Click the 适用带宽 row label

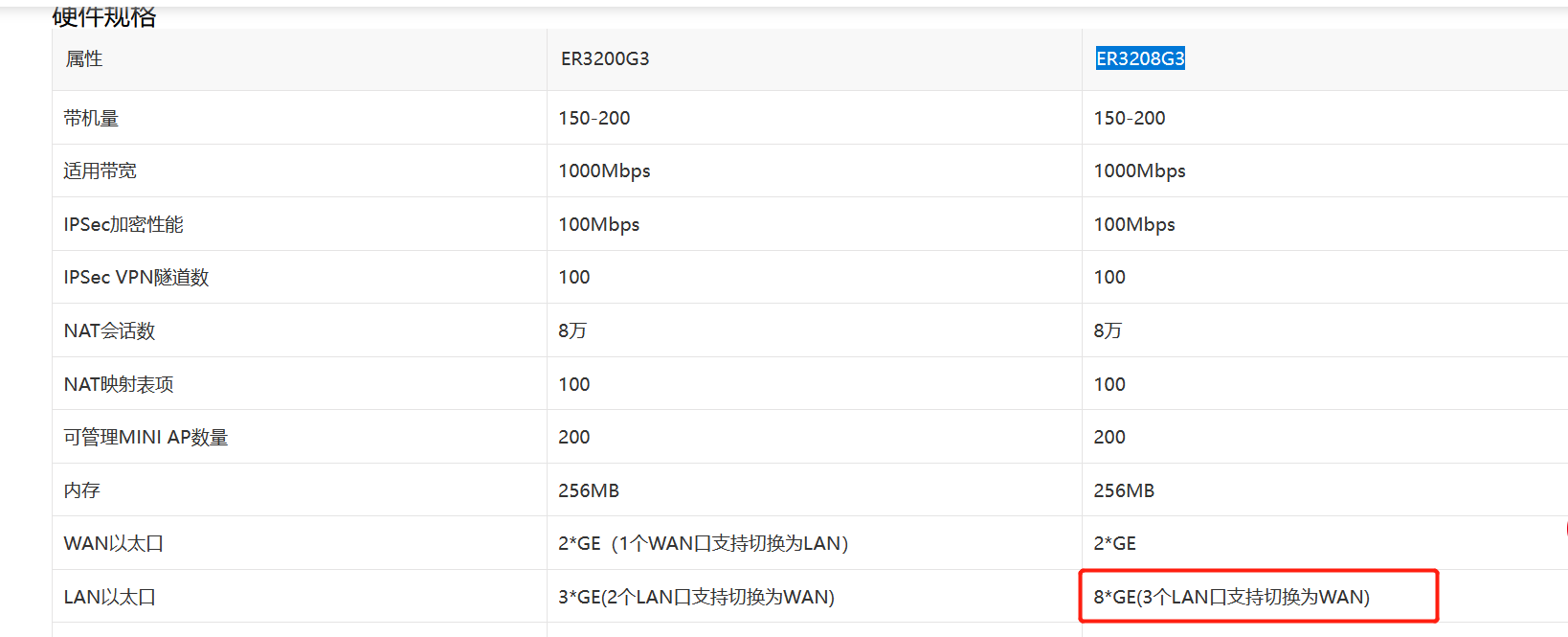pyautogui.click(x=101, y=171)
